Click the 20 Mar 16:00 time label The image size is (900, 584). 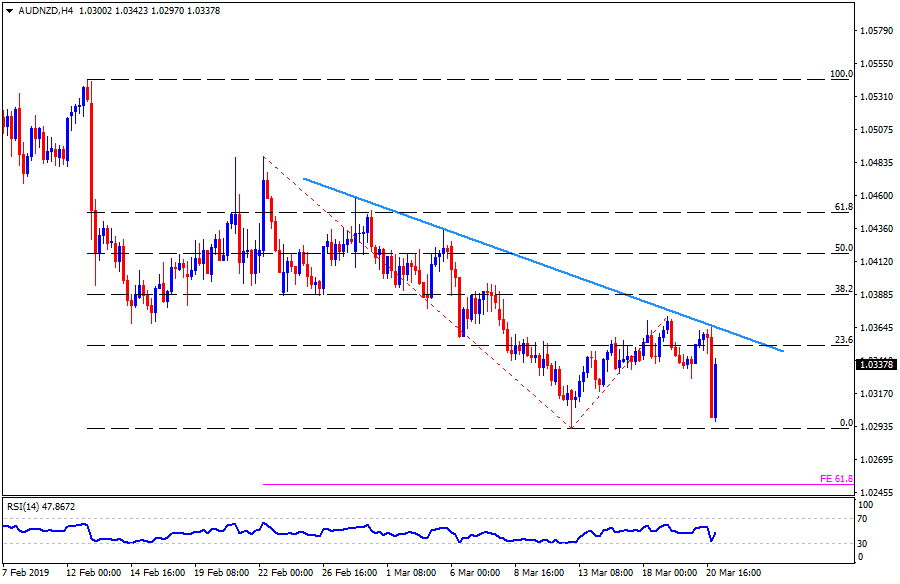coord(732,574)
